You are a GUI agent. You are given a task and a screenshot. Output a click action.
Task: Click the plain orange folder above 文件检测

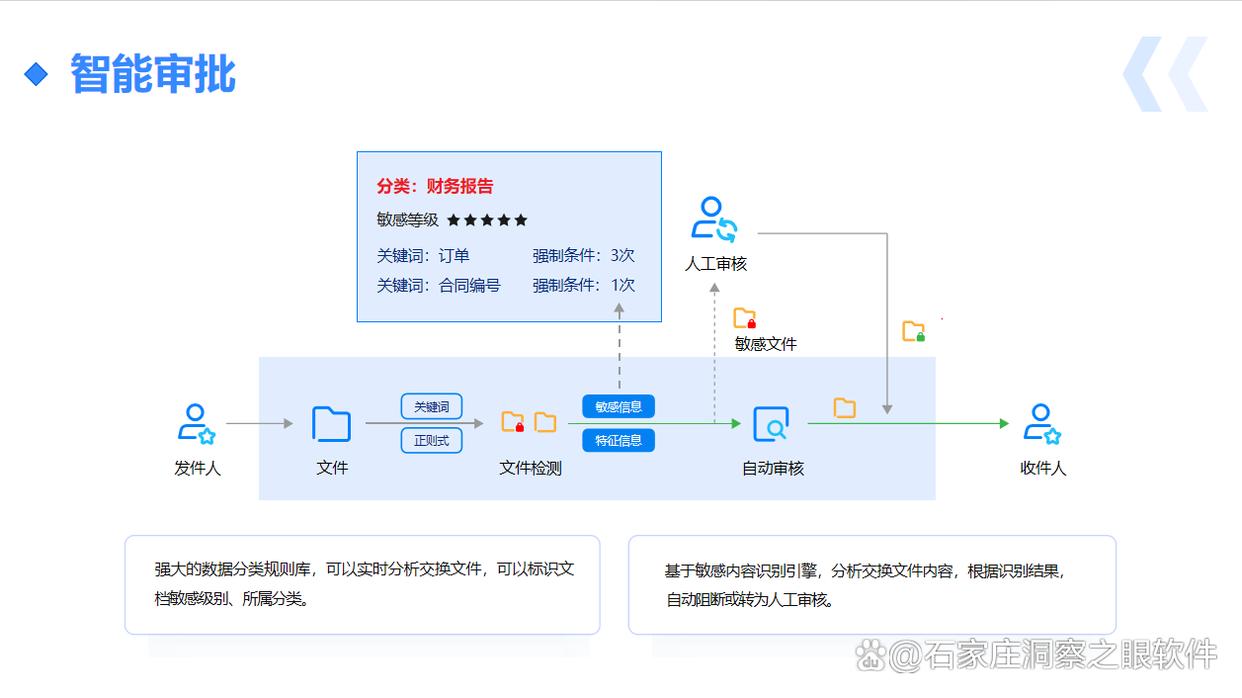pos(545,422)
